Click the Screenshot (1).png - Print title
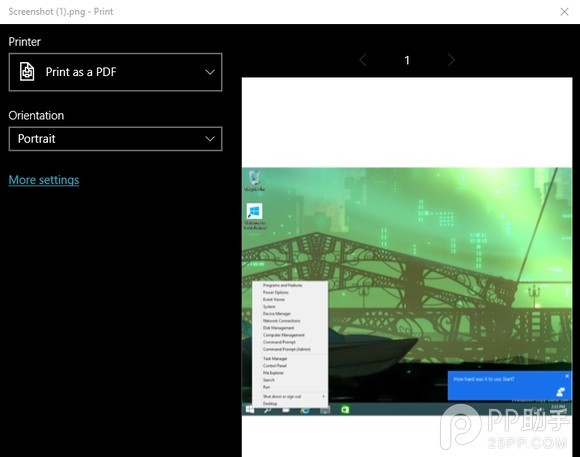 (61, 12)
